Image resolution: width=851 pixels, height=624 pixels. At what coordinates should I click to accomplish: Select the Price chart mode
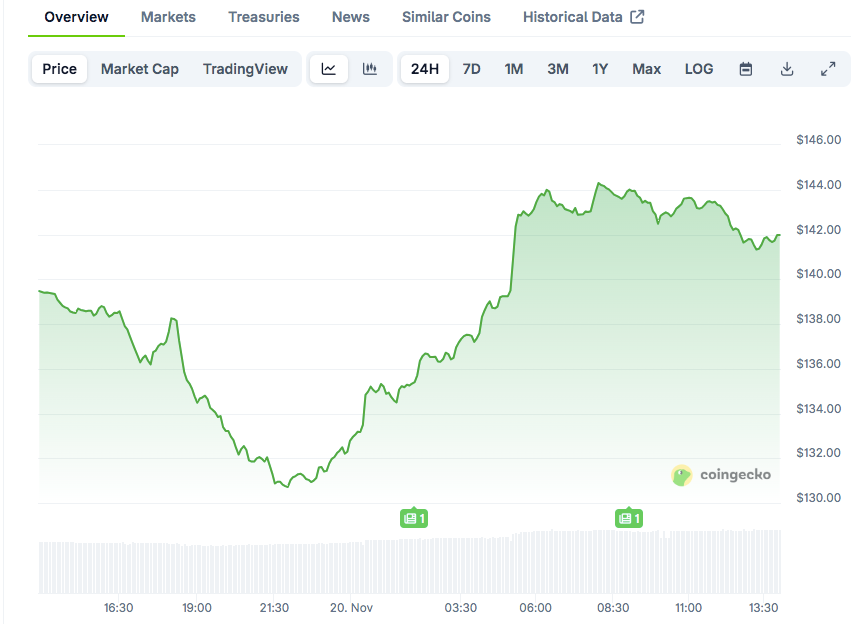point(60,69)
